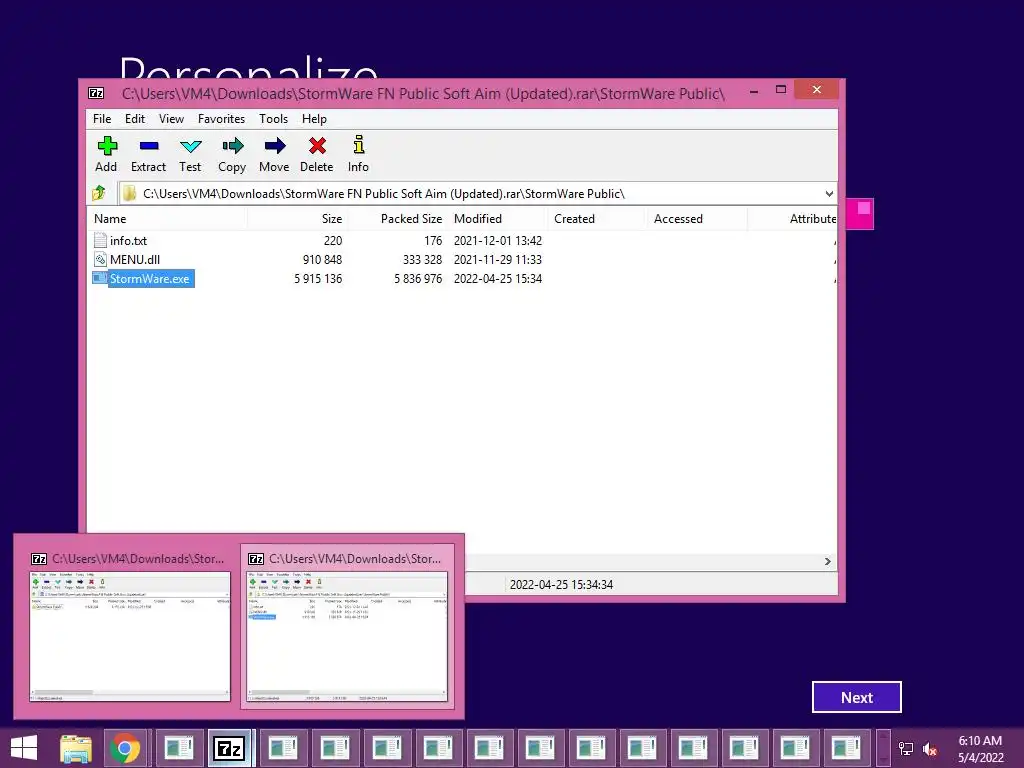Open the Tools menu

coord(273,119)
